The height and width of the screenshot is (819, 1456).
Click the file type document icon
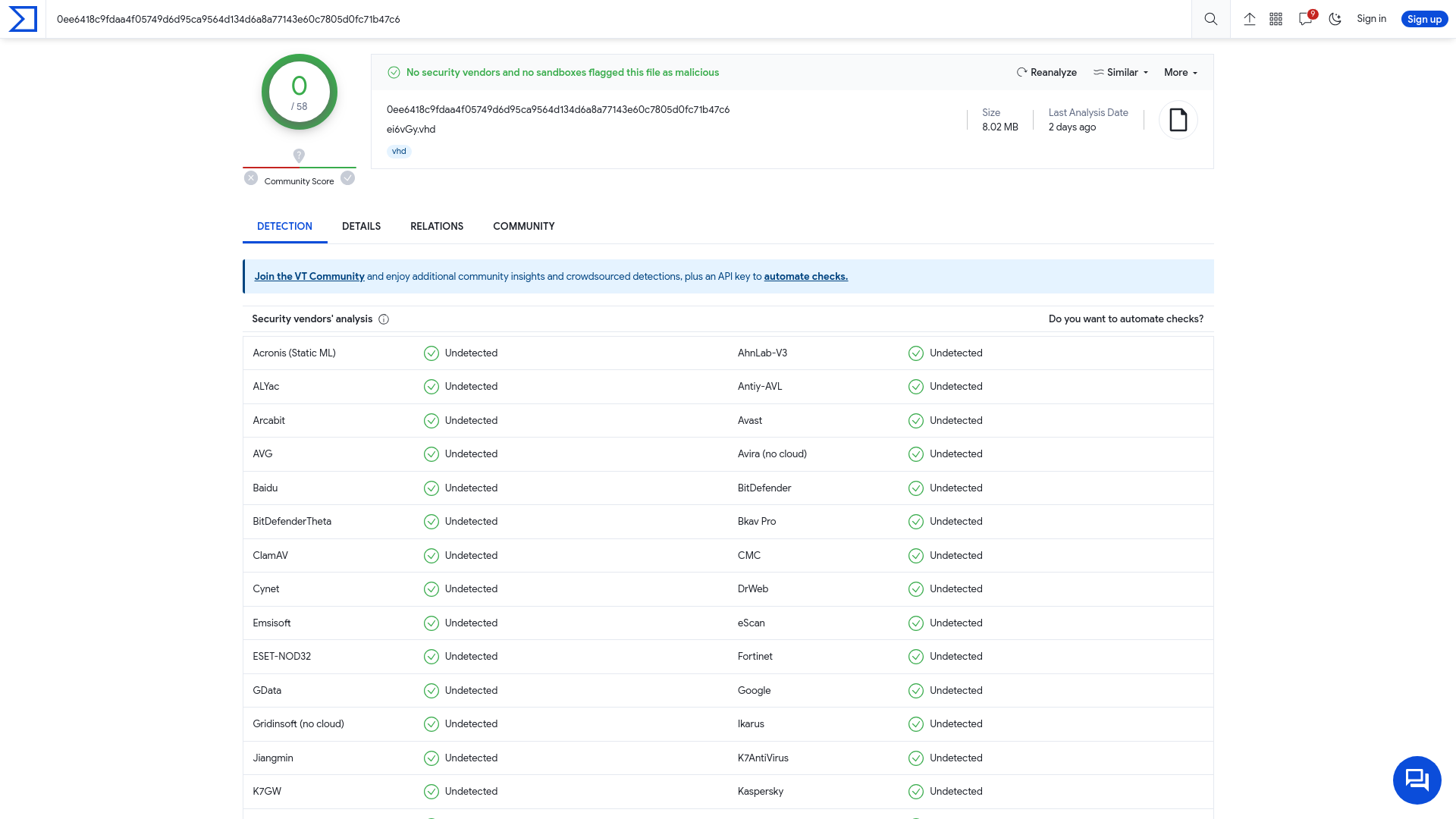coord(1179,119)
